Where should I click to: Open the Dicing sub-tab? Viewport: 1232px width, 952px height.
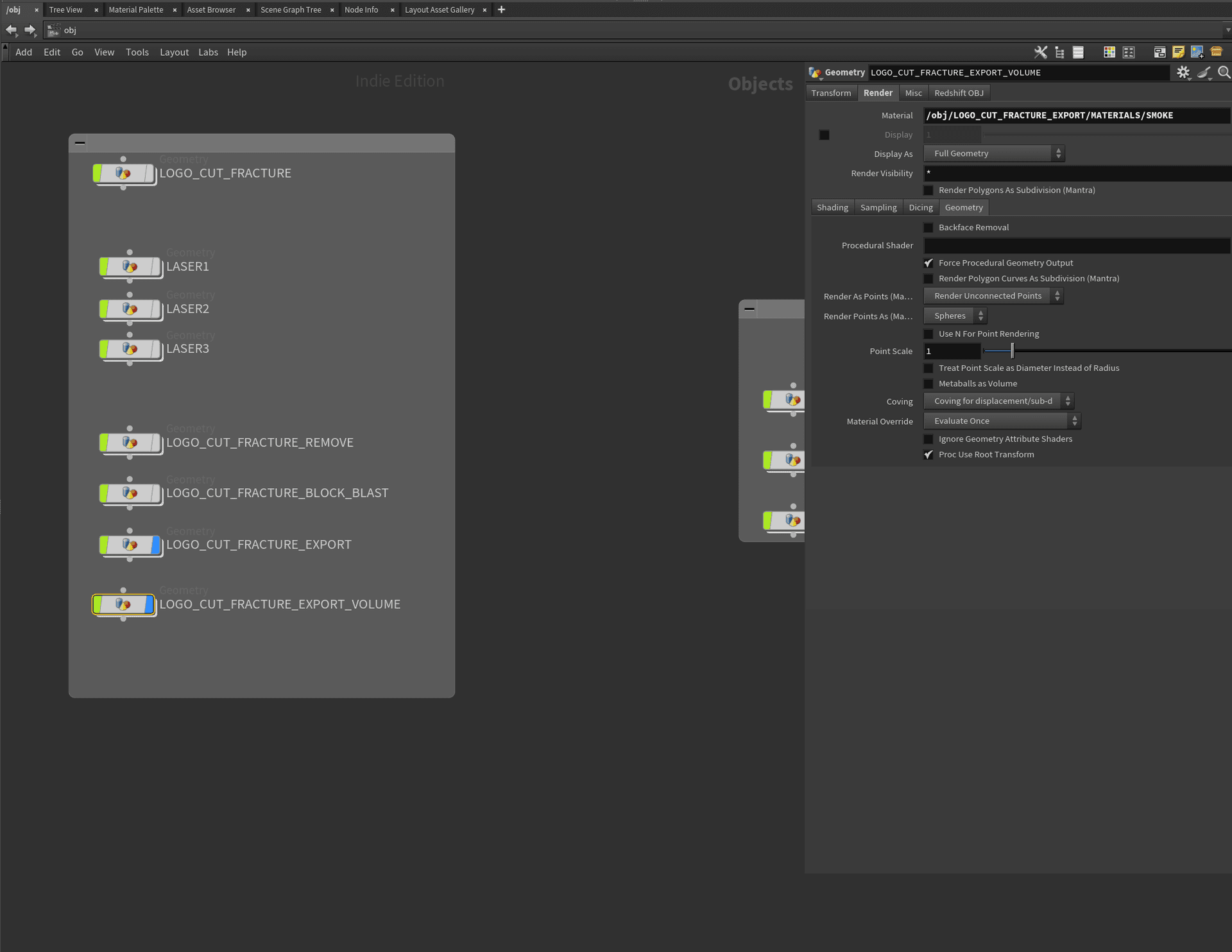tap(921, 208)
